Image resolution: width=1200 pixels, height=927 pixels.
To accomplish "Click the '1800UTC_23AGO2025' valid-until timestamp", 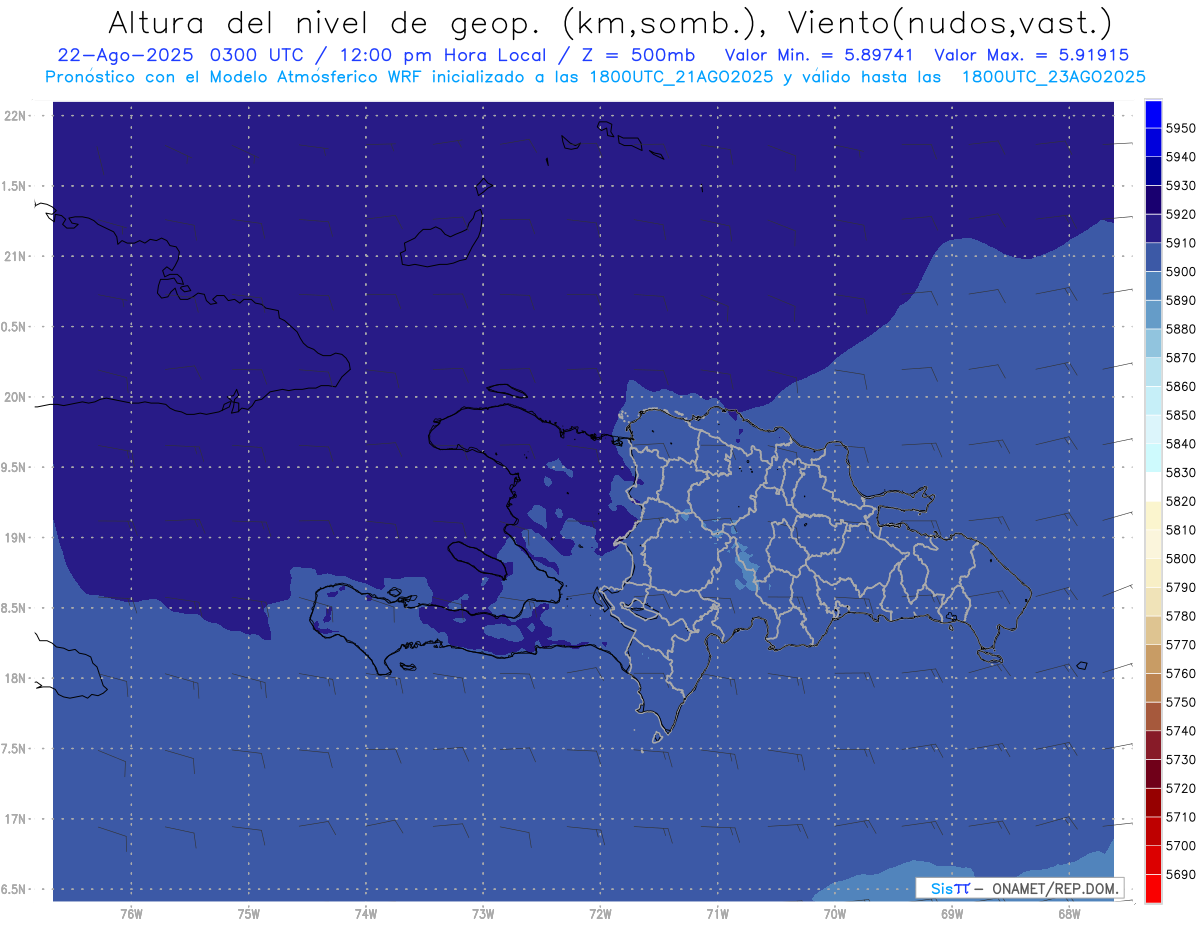I will coord(1053,77).
